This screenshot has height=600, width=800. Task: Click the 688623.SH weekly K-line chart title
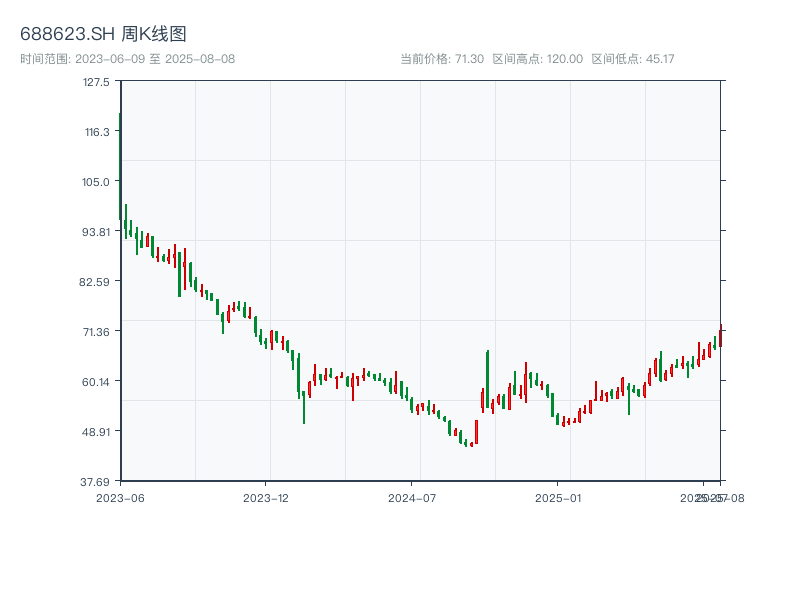(103, 34)
